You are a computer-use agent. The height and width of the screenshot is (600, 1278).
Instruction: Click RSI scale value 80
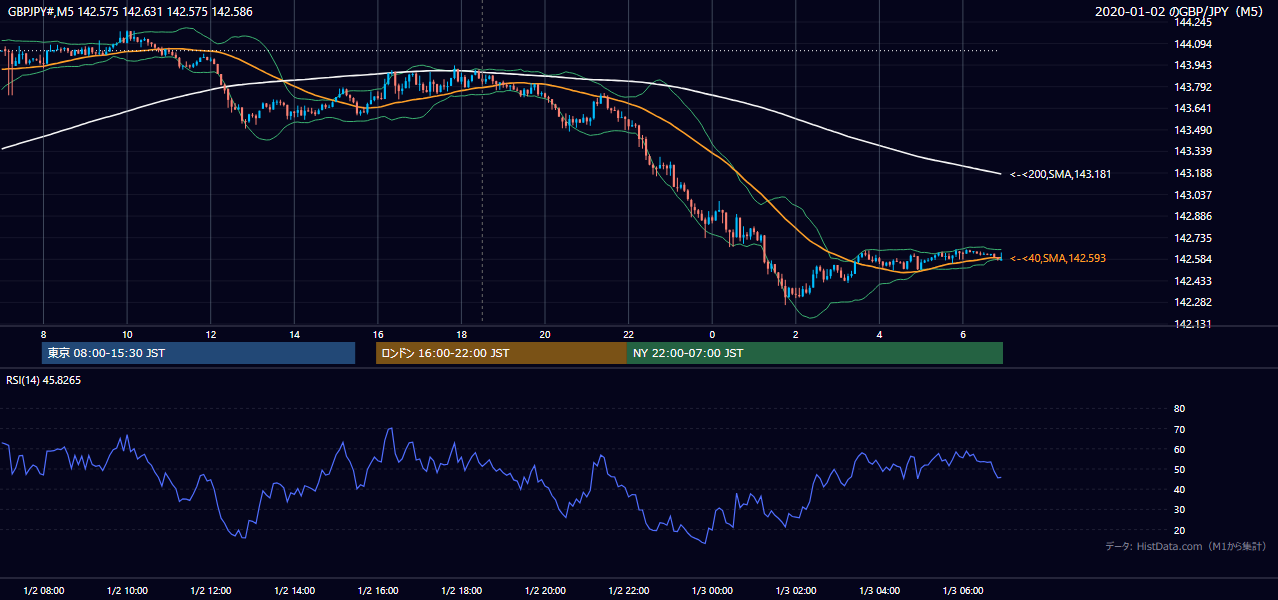click(1179, 409)
